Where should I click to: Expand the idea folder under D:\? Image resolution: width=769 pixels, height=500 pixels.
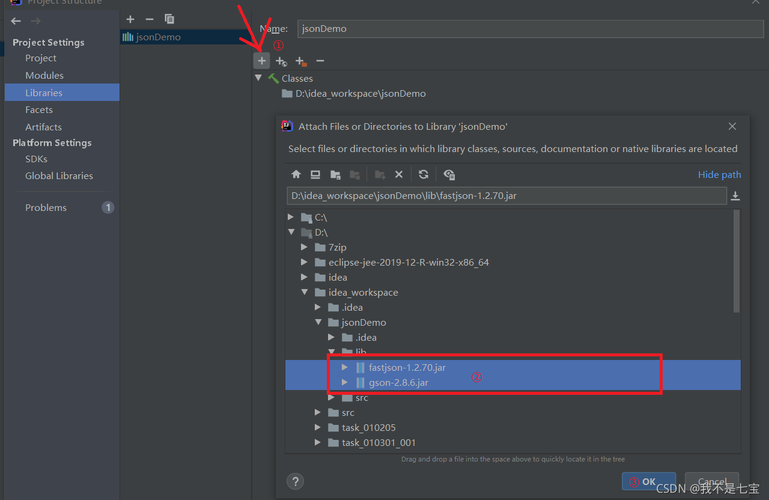(x=304, y=277)
